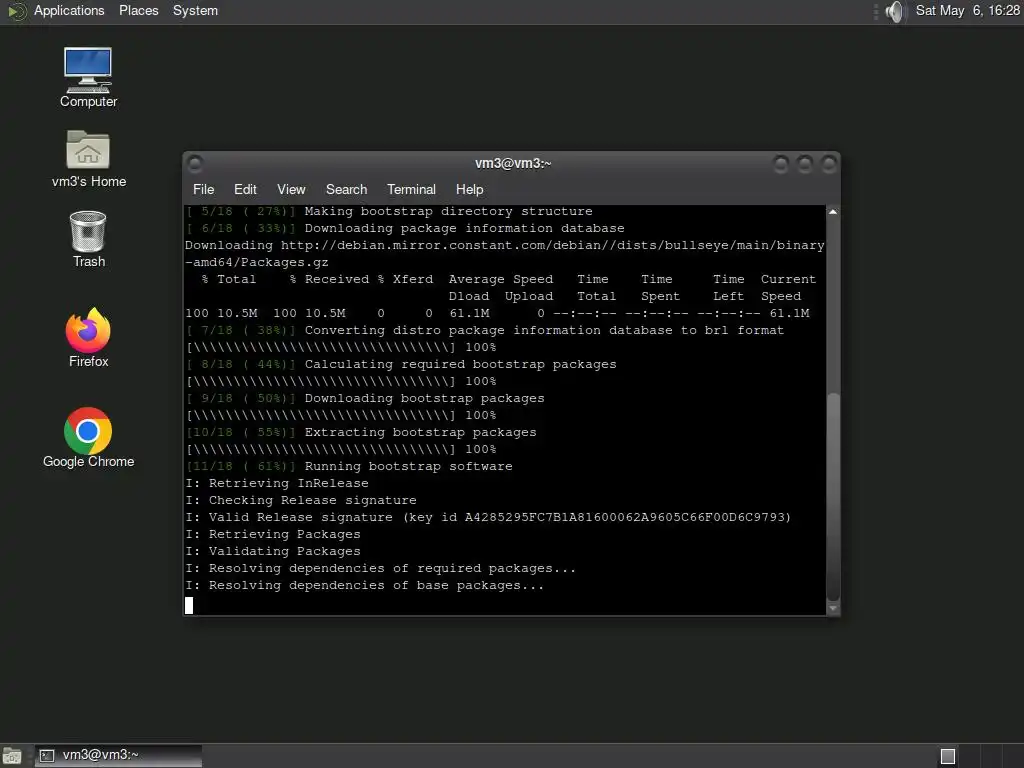Screen dimensions: 1024x768
Task: Open the terminal File menu
Action: click(203, 189)
